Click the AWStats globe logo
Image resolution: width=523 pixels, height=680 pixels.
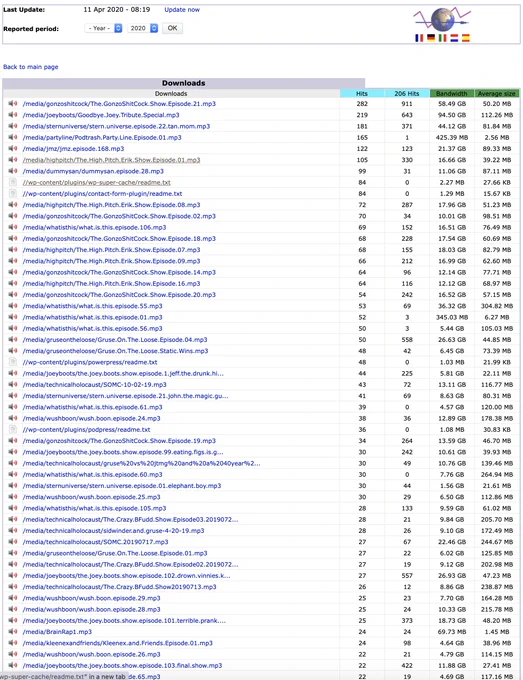pos(442,20)
